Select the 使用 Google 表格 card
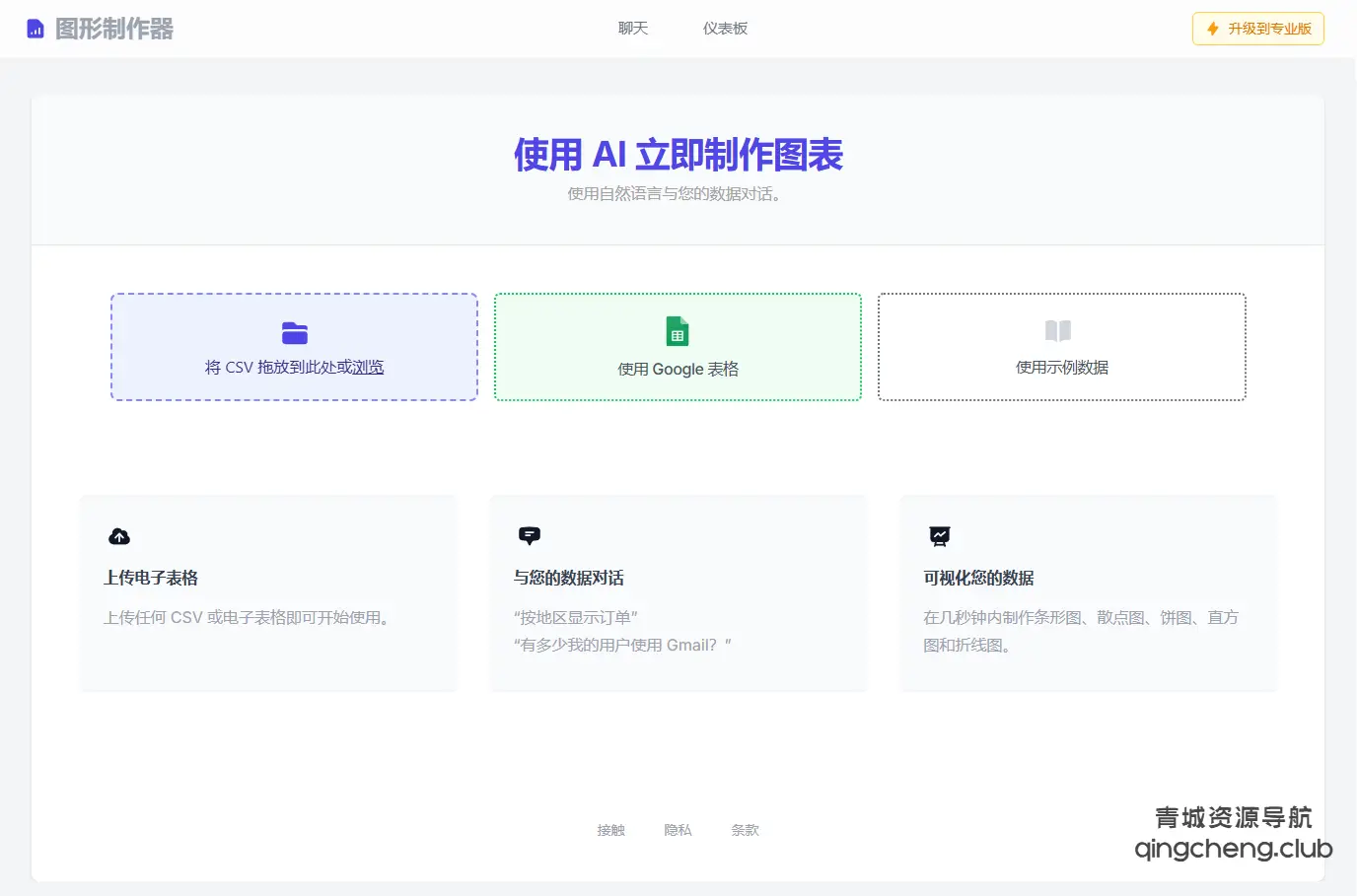Screen dimensions: 1357x896 678,347
